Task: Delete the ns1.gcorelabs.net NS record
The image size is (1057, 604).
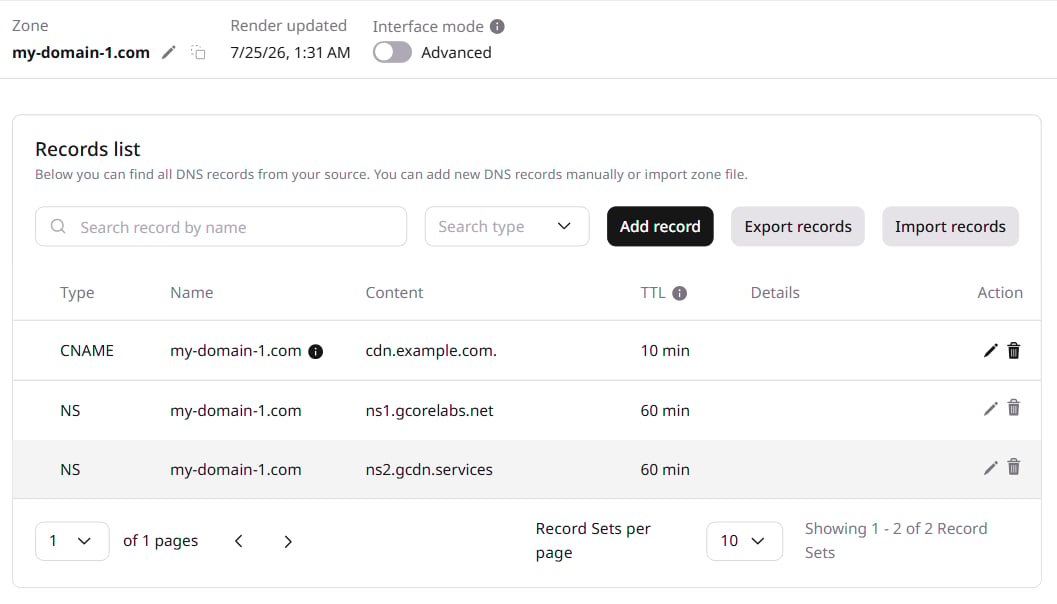Action: pyautogui.click(x=1014, y=408)
